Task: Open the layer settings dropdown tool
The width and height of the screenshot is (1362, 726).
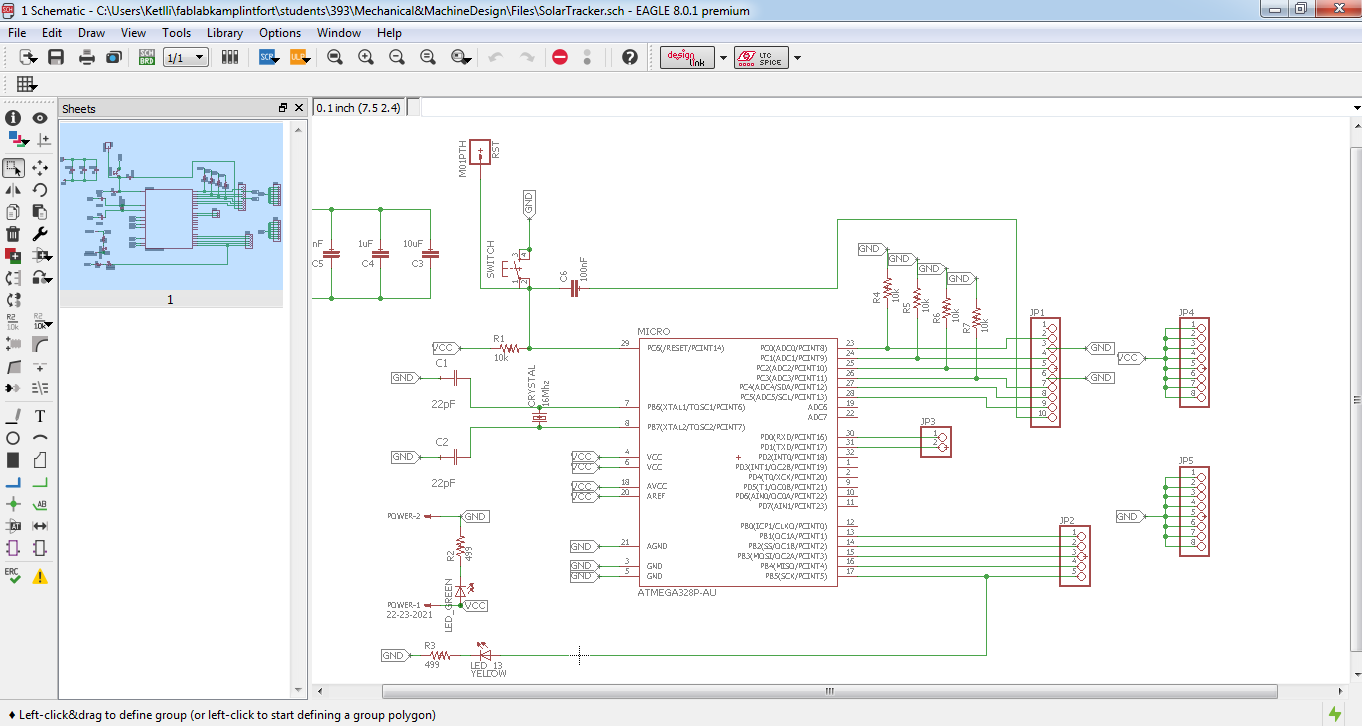Action: (16, 139)
